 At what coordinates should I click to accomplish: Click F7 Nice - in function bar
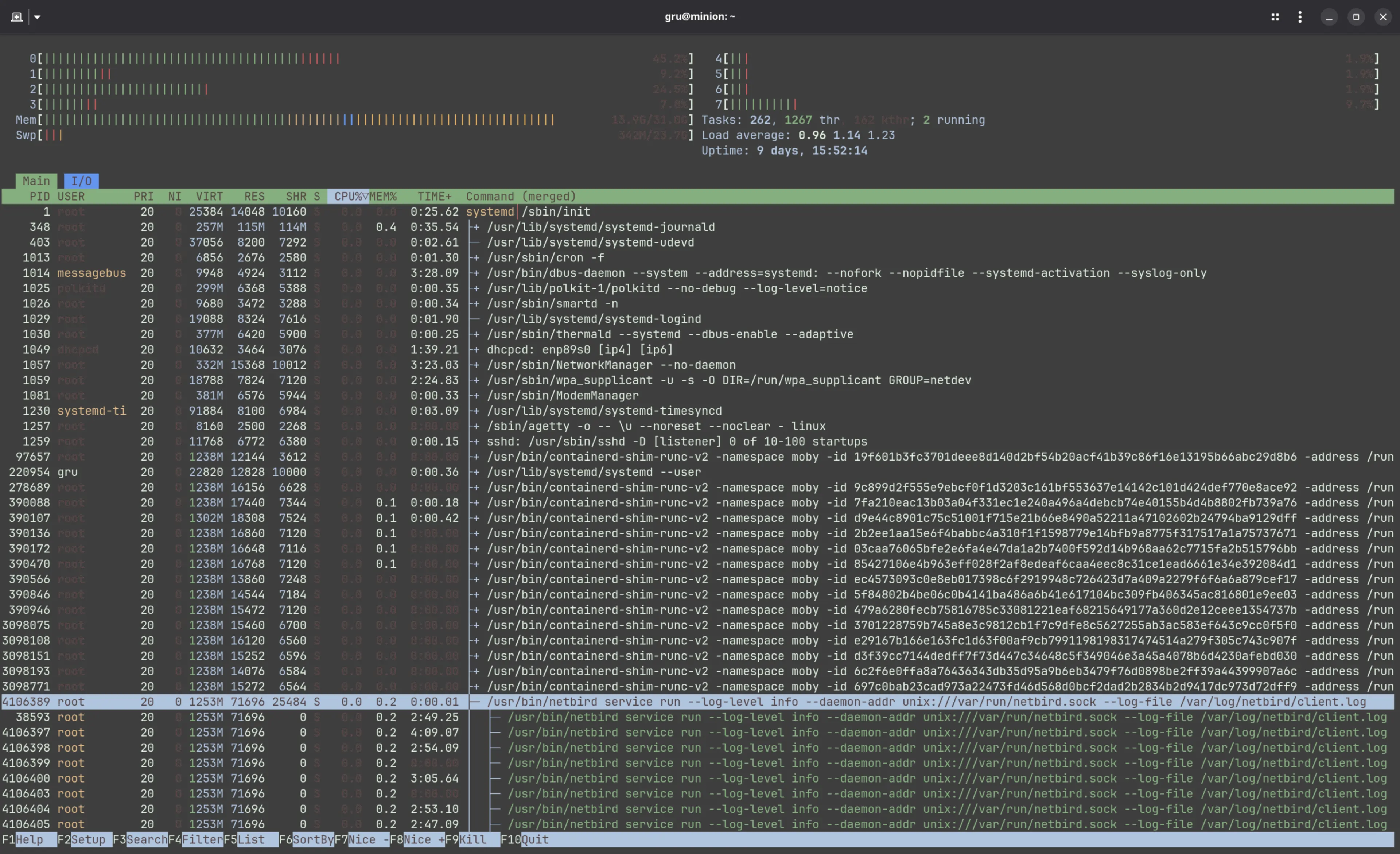tap(361, 840)
